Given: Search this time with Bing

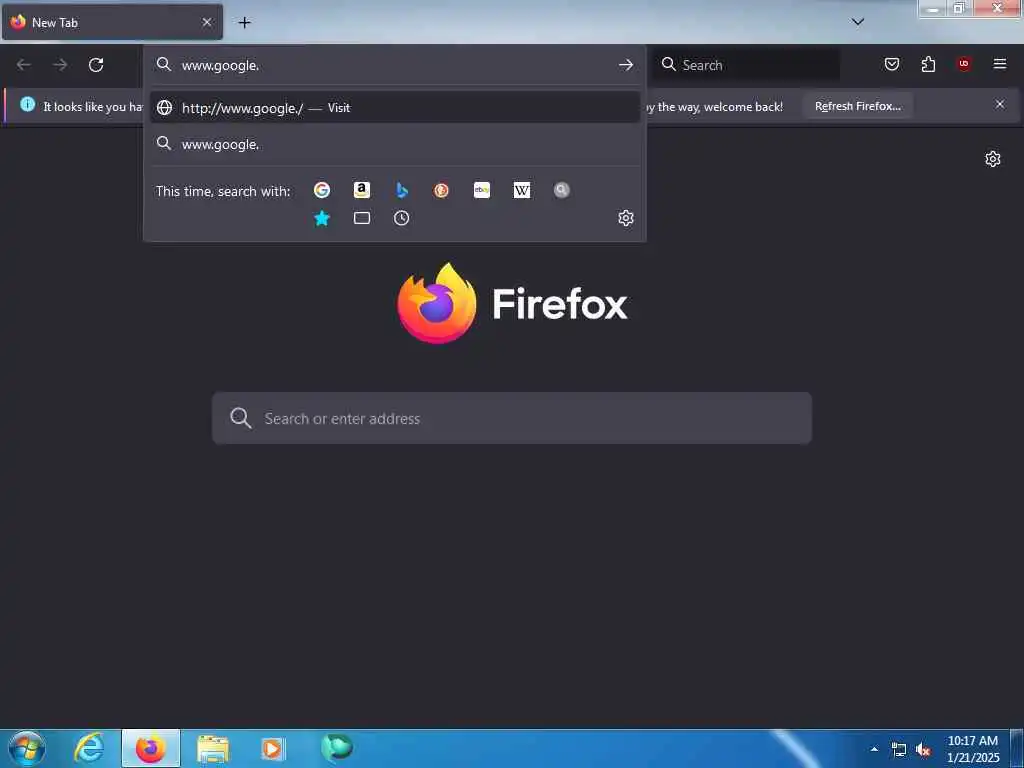Looking at the screenshot, I should pyautogui.click(x=402, y=190).
